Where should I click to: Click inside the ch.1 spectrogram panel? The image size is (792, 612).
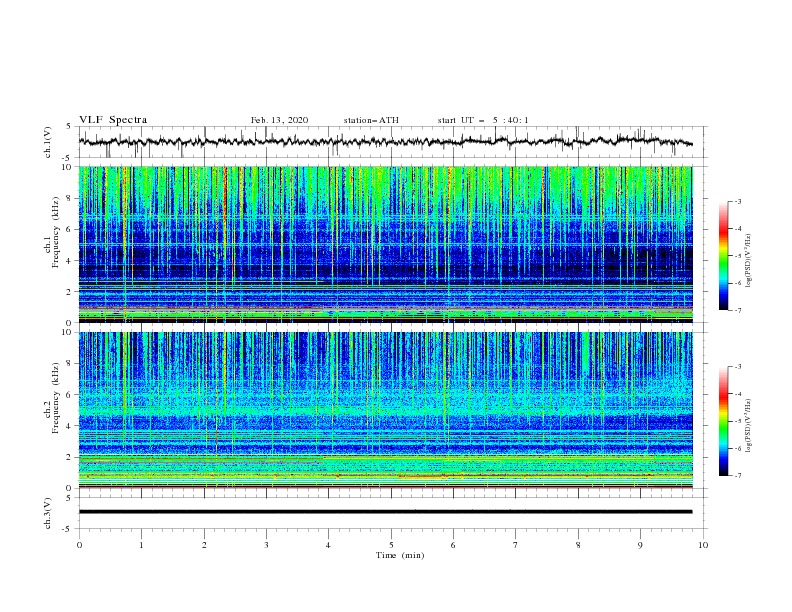[385, 244]
